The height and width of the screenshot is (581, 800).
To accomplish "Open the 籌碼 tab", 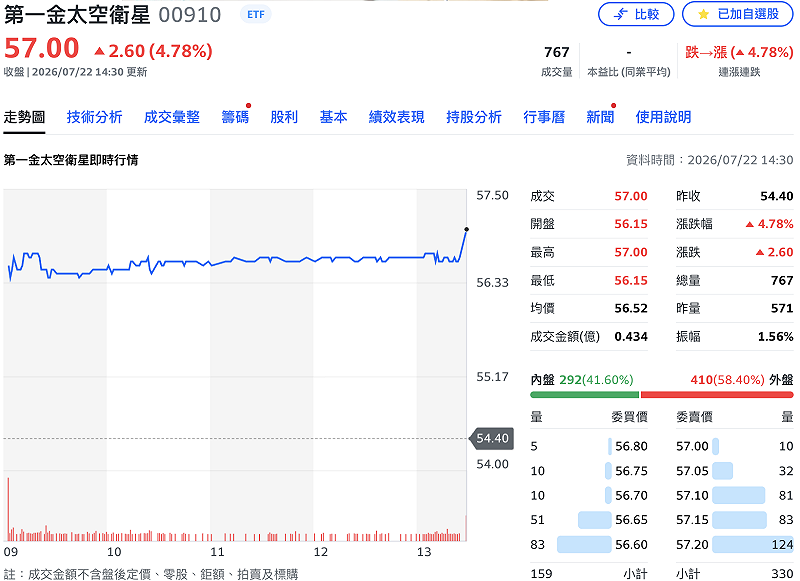I will pyautogui.click(x=235, y=117).
